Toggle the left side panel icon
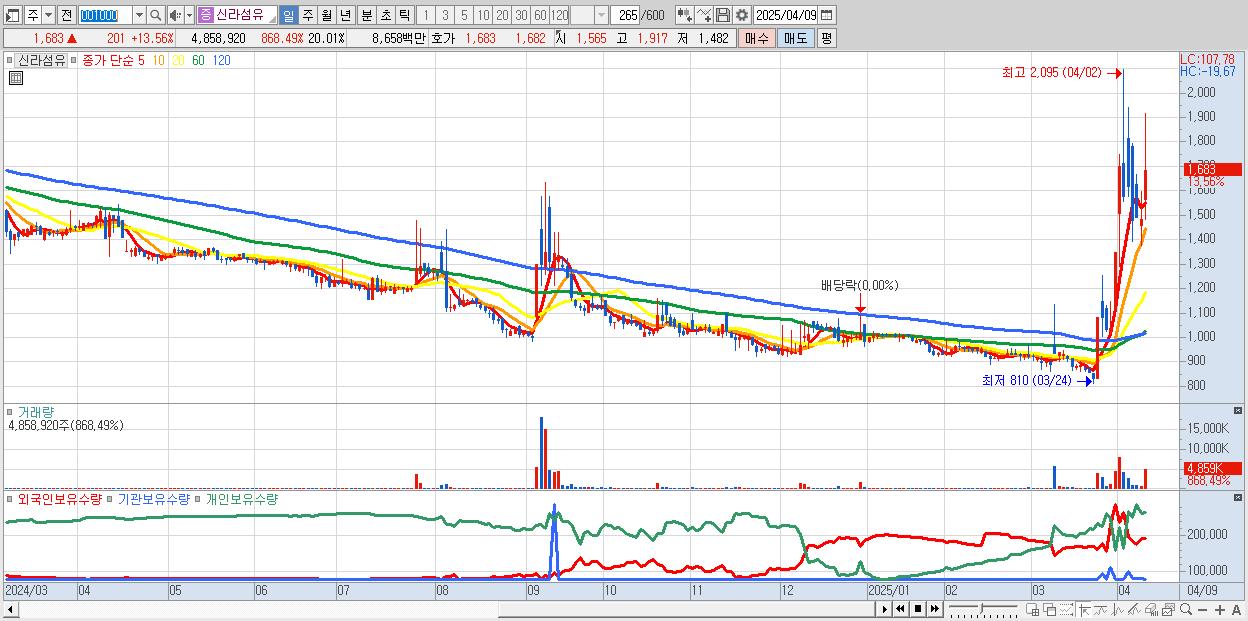 (x=12, y=15)
